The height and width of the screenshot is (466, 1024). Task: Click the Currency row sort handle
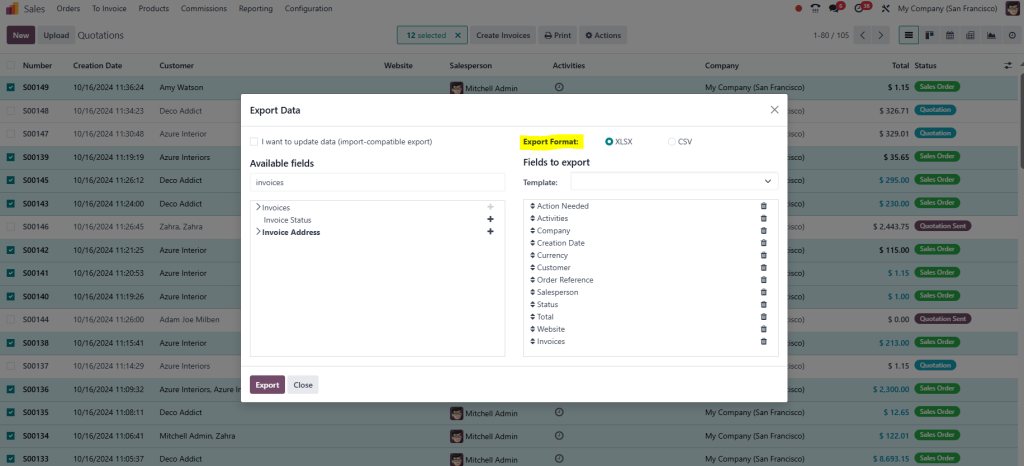point(532,255)
